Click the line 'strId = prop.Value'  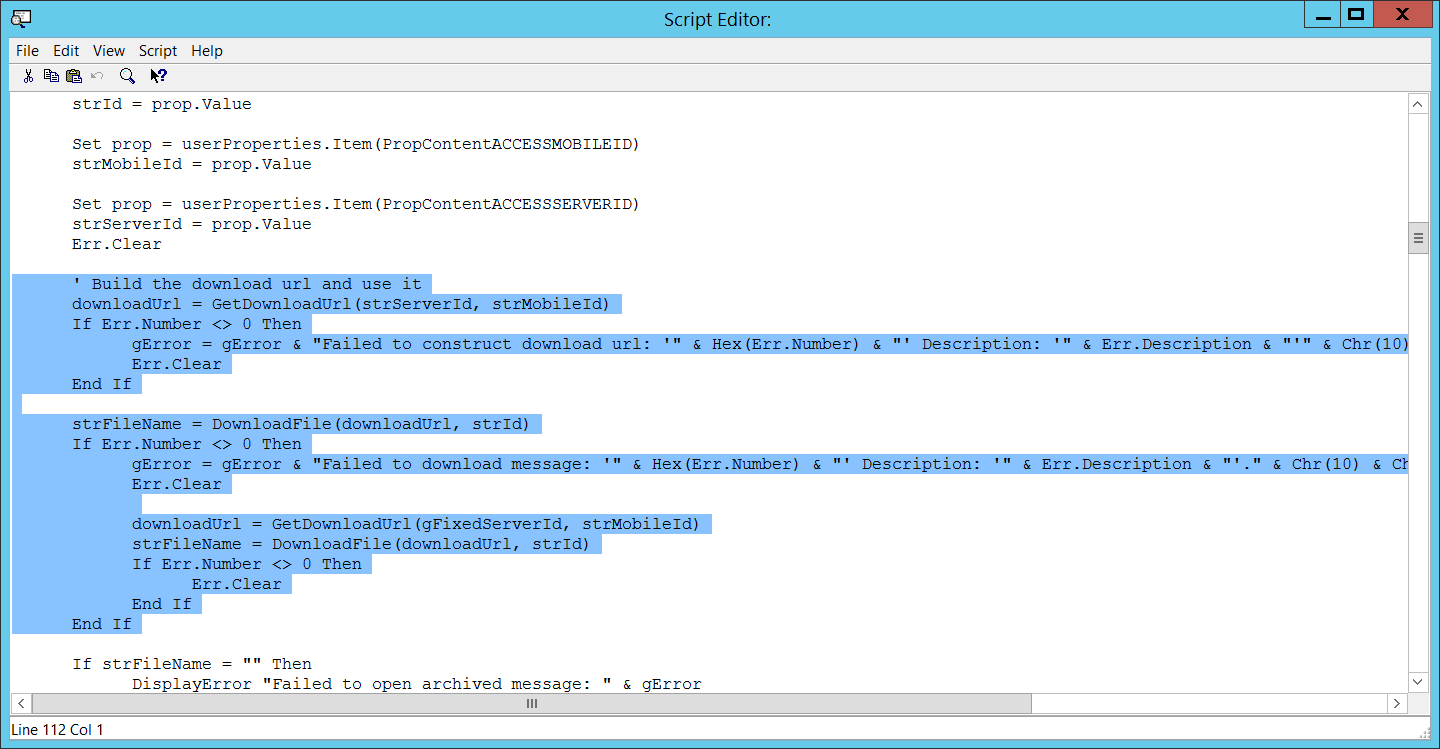(162, 104)
